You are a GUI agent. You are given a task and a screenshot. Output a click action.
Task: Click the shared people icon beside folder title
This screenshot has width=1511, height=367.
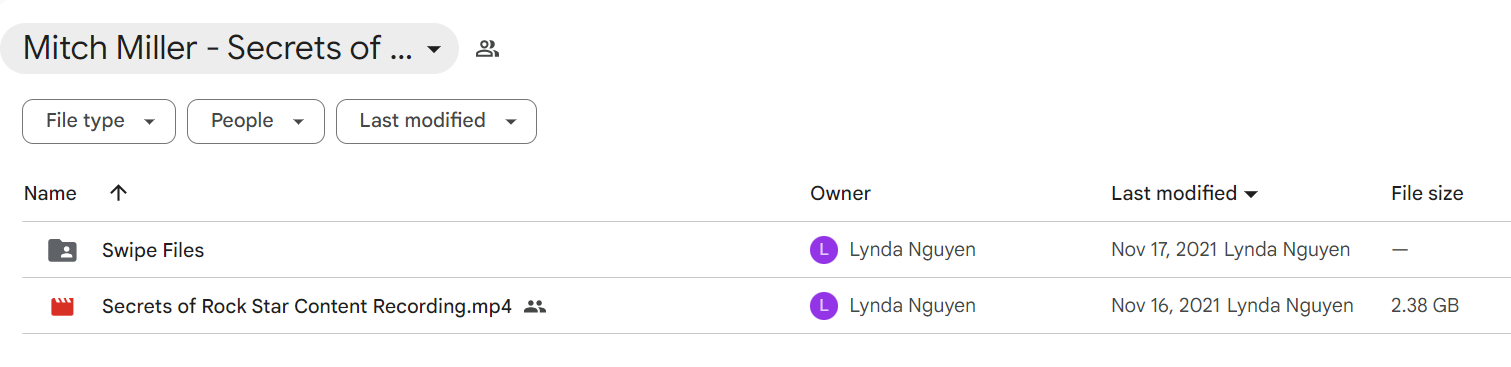(487, 48)
